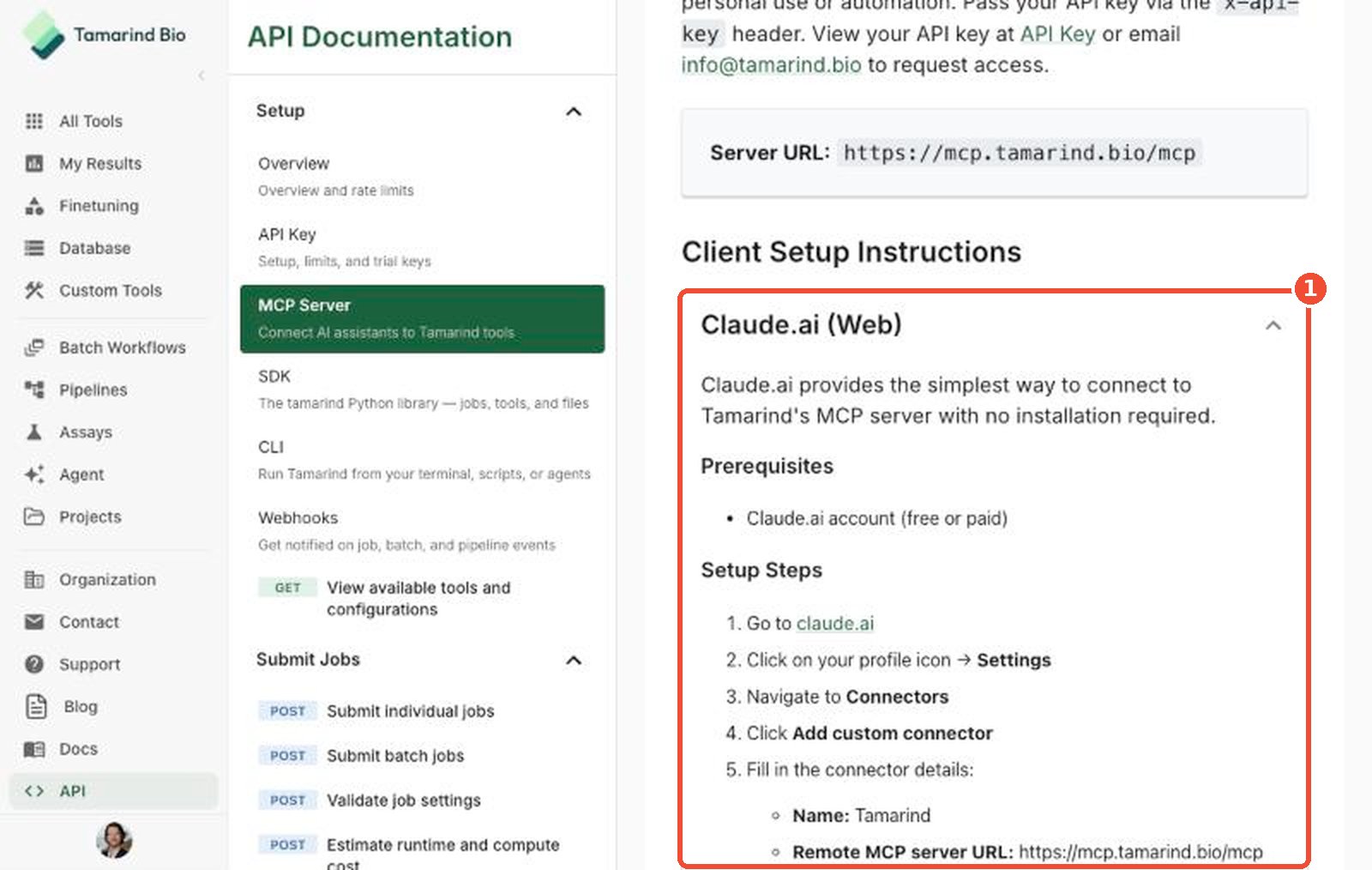Open All Tools grid icon
Viewport: 1372px width, 870px height.
[x=34, y=121]
